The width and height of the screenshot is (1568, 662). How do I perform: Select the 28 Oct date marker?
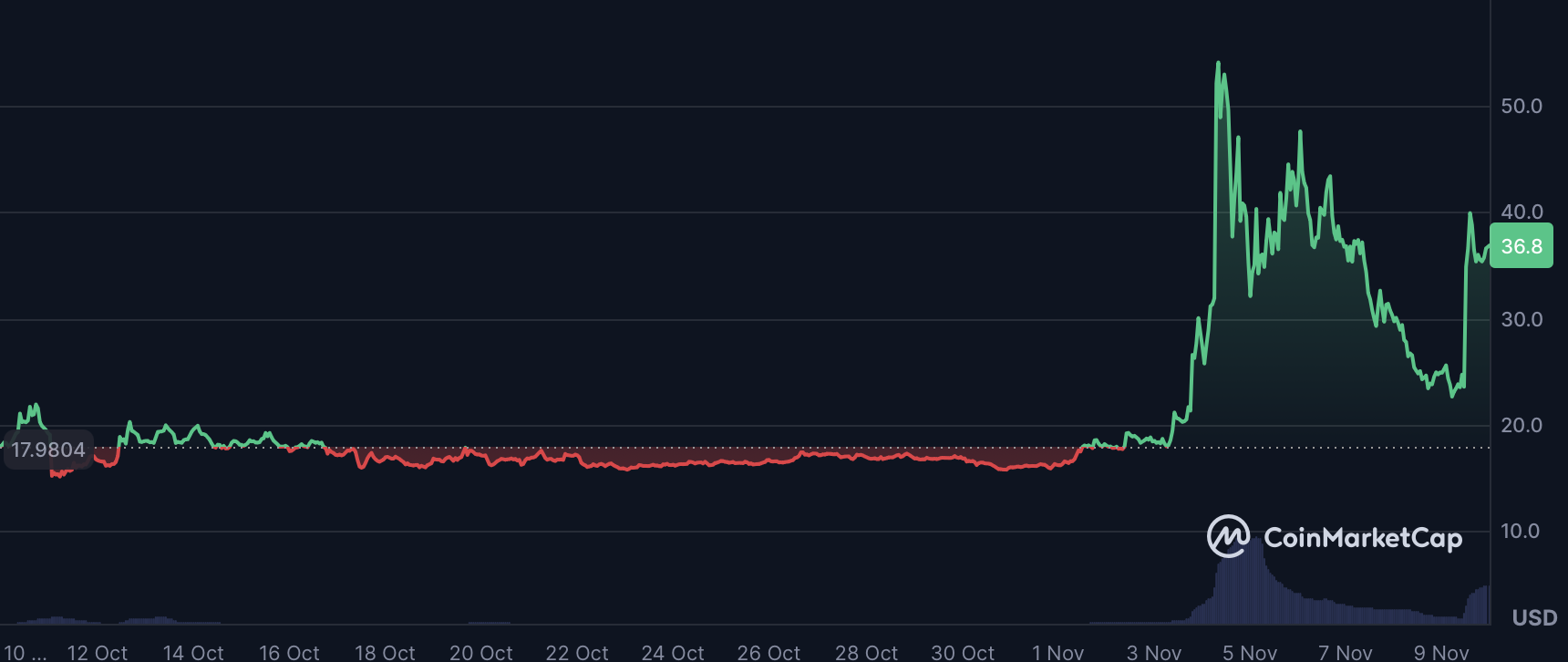coord(866,652)
